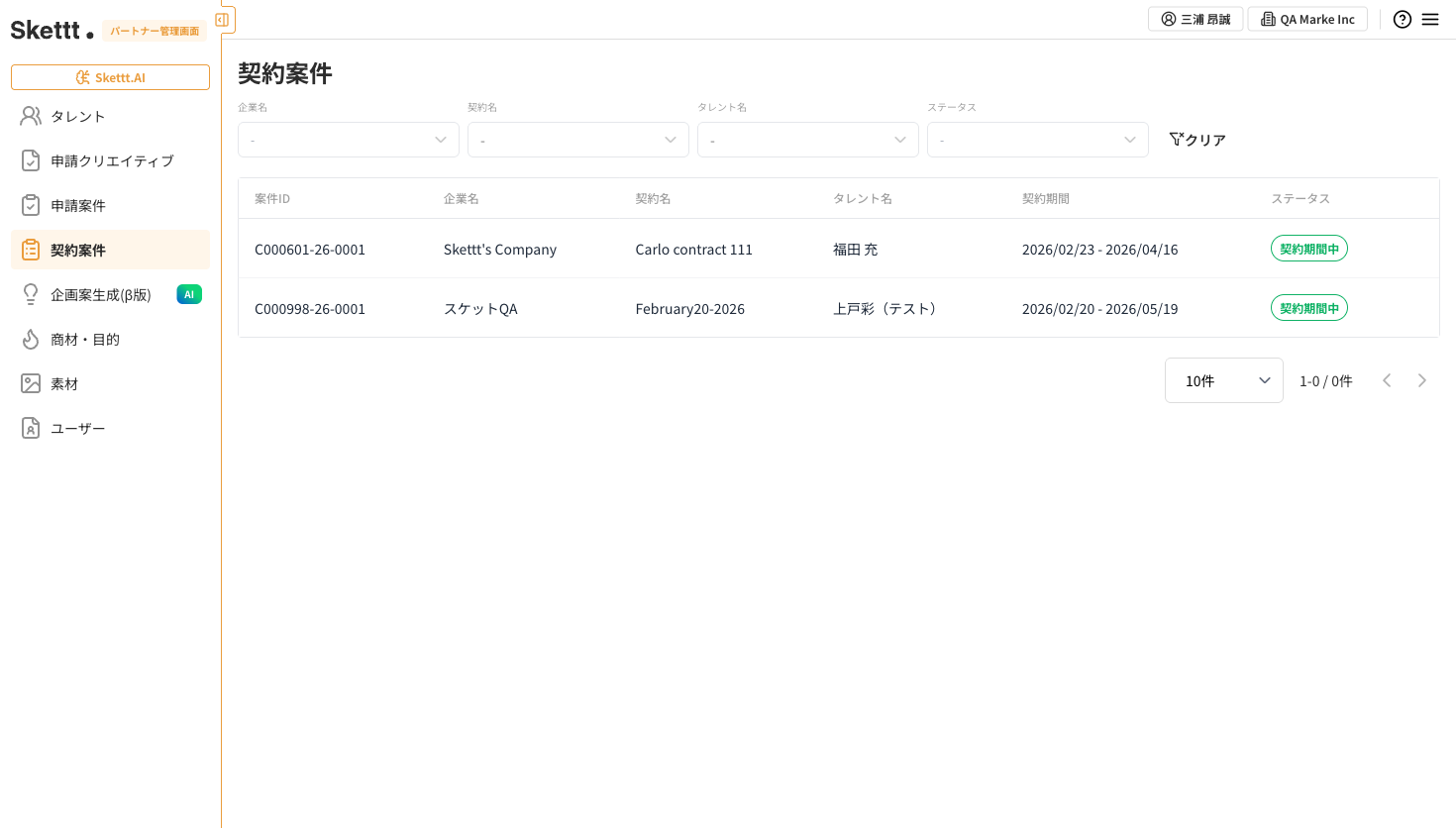Click the sidebar collapse icon
The height and width of the screenshot is (828, 1456).
click(x=223, y=20)
